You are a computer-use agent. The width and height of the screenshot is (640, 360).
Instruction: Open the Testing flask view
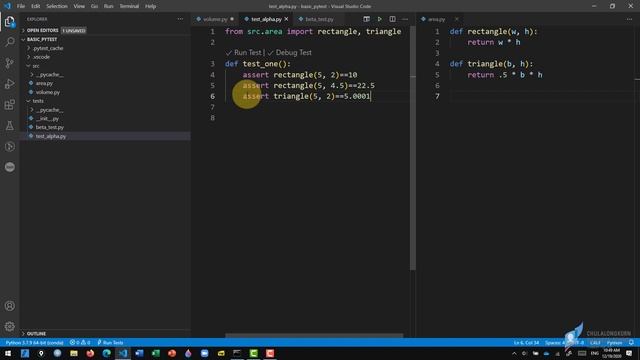click(9, 125)
